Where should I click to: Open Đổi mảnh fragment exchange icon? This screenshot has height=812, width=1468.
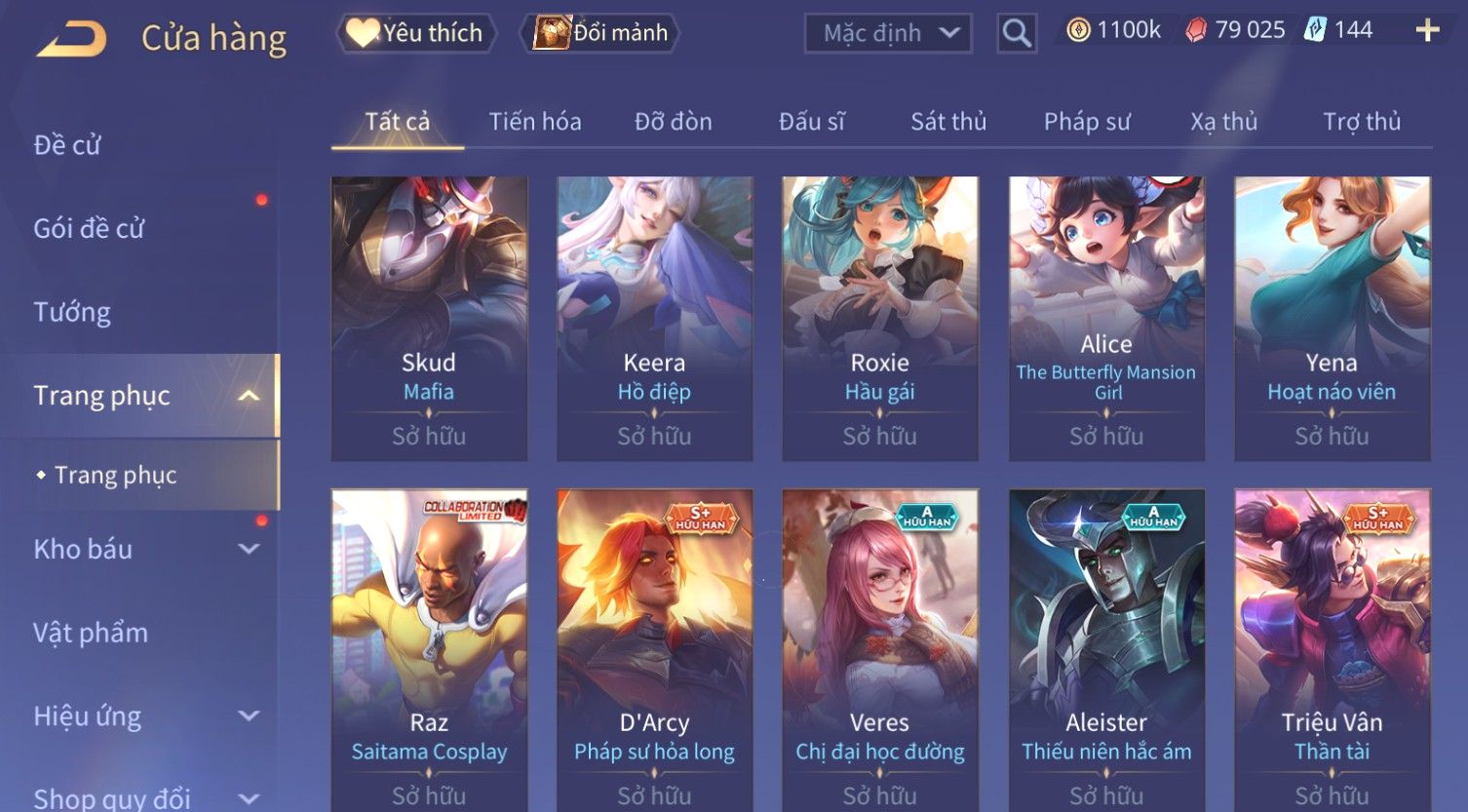[552, 33]
